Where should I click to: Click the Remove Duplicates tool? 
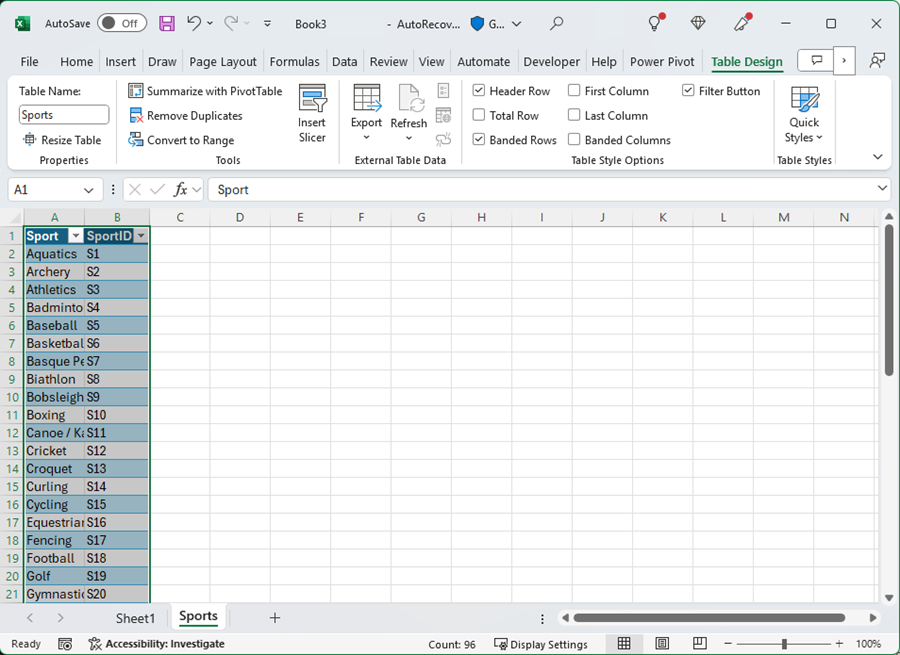pos(190,115)
